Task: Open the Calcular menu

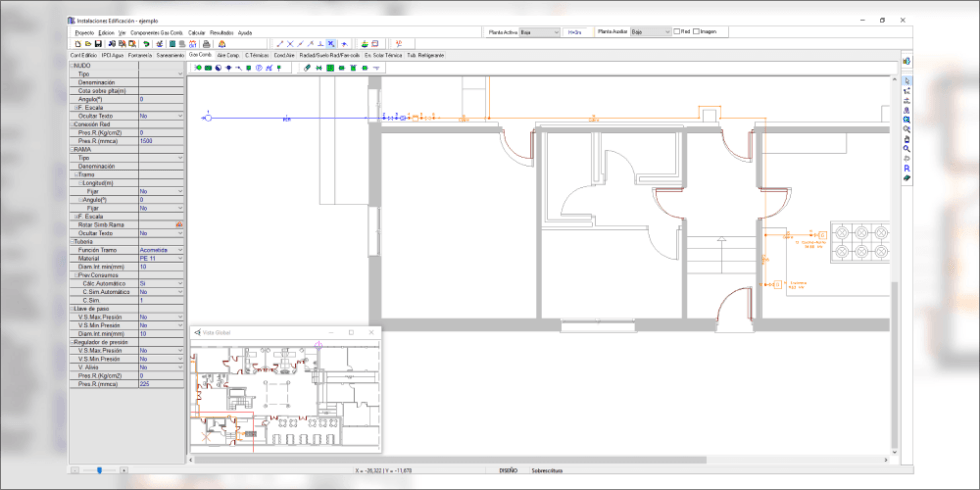Action: click(196, 32)
